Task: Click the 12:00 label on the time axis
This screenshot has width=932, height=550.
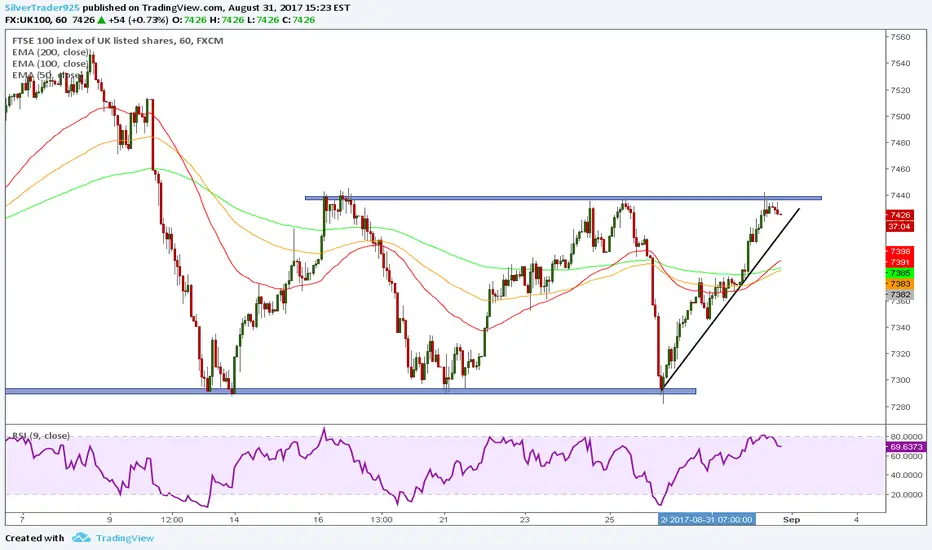Action: (172, 520)
